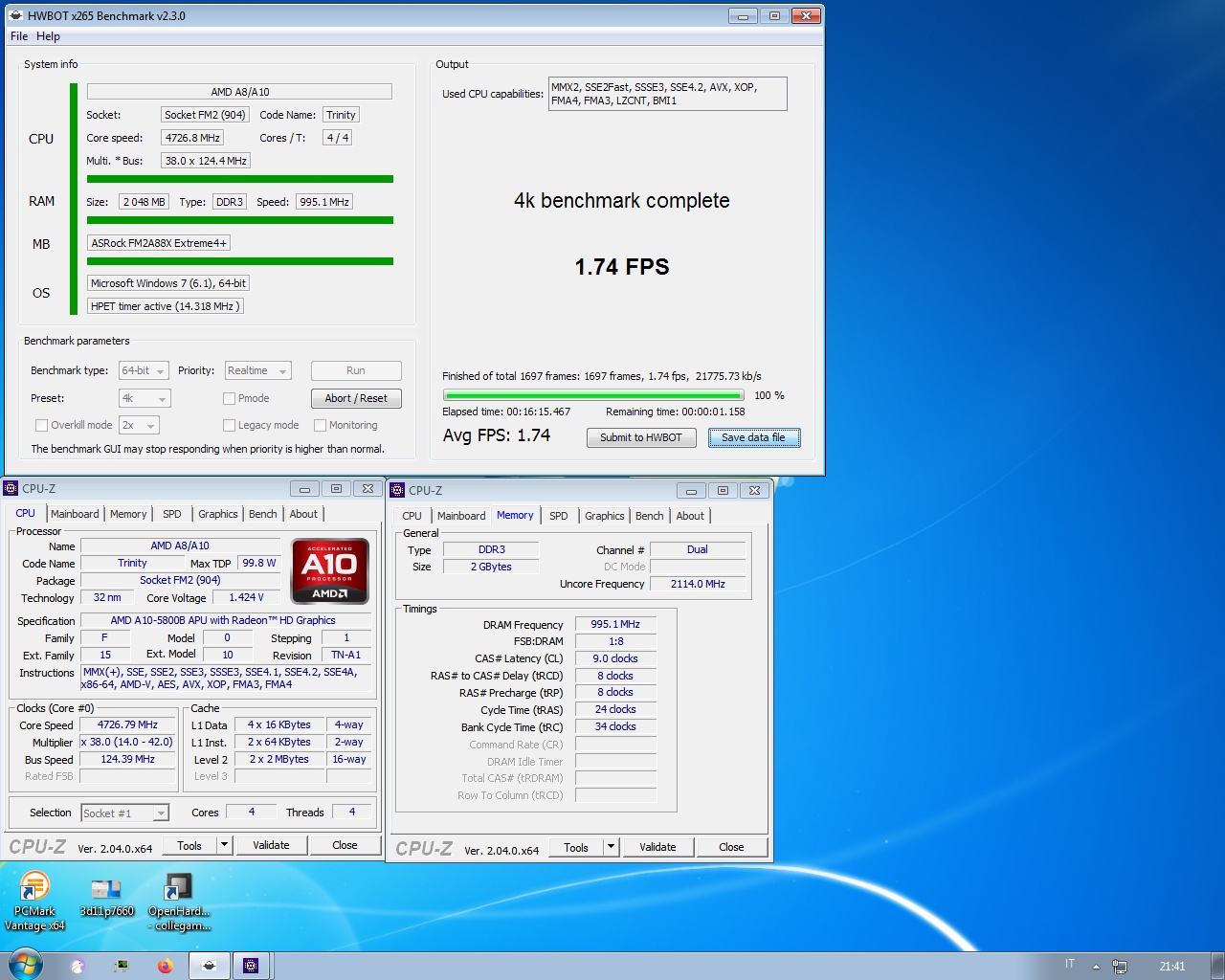Open Bench tab in left CPU-Z
The image size is (1225, 980).
tap(263, 514)
